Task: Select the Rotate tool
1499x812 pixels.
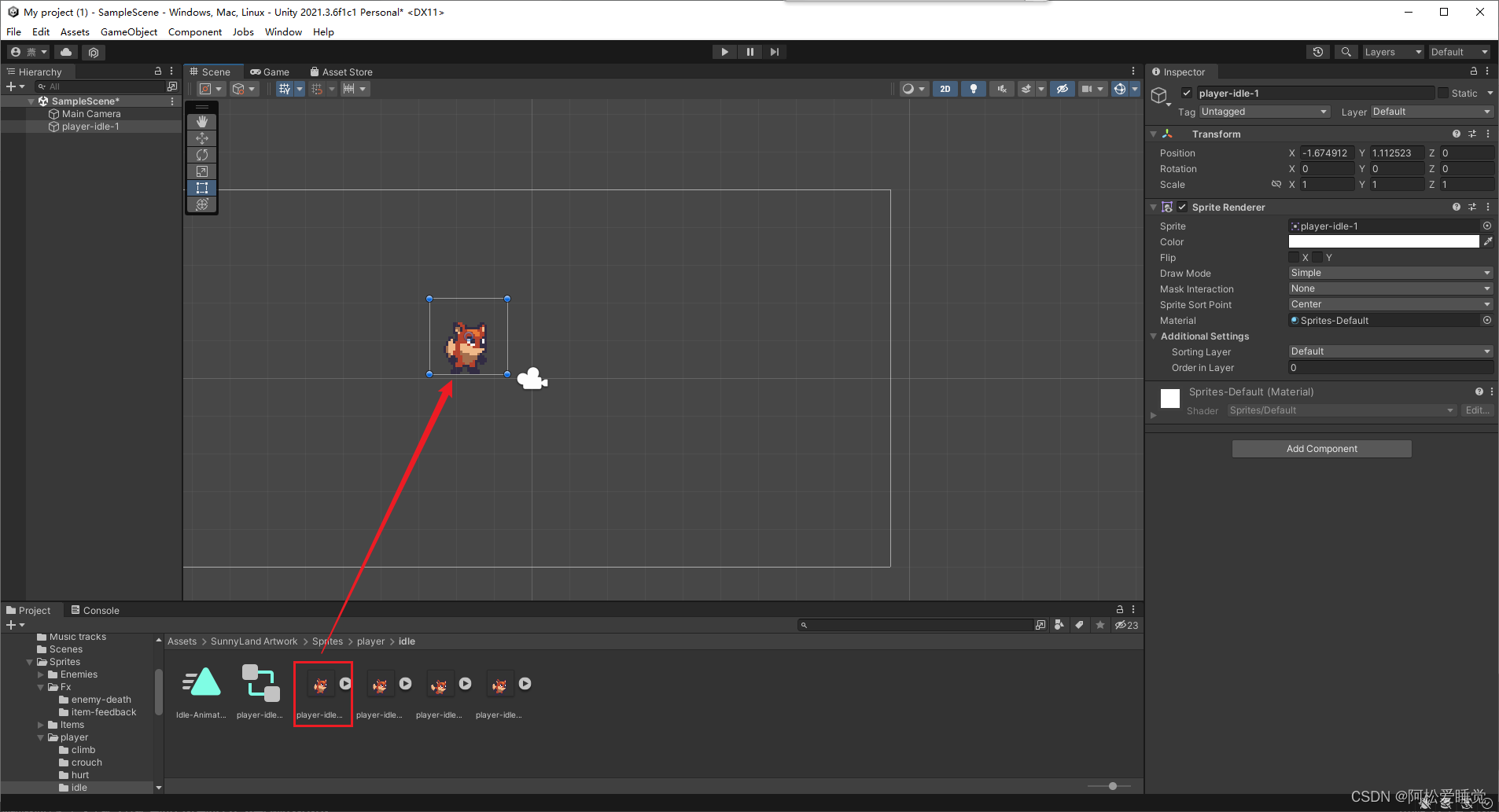Action: (202, 155)
